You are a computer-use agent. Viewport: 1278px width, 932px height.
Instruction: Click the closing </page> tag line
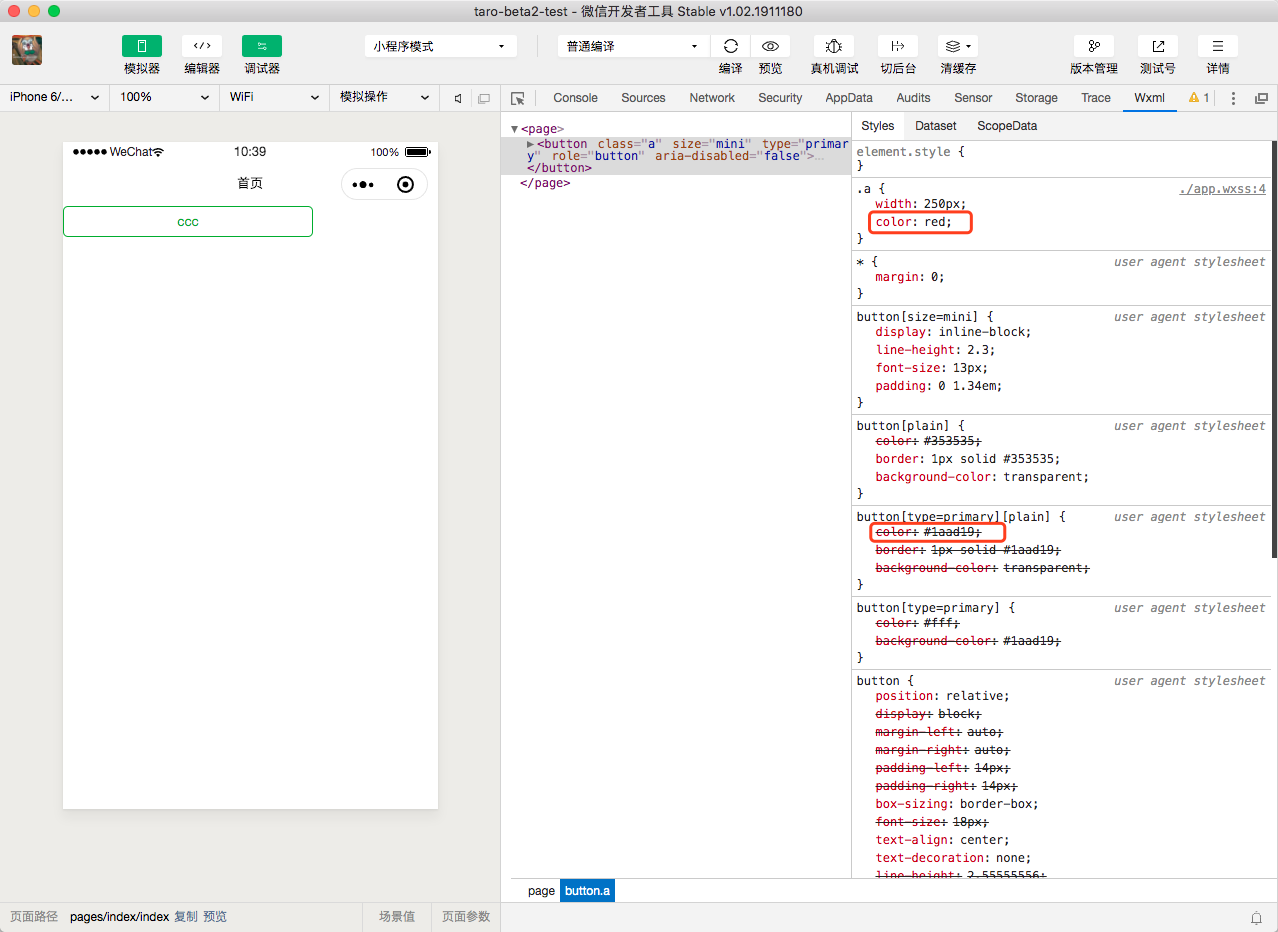[x=545, y=183]
